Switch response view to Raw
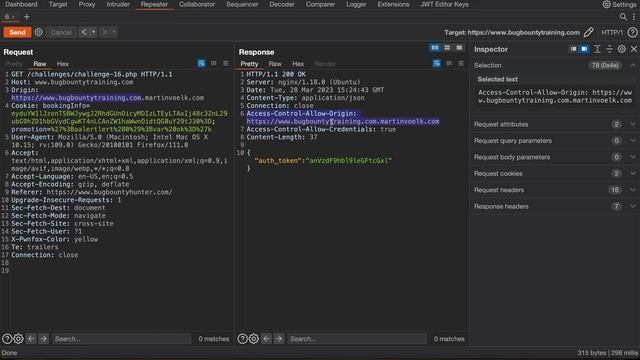The height and width of the screenshot is (360, 640). point(275,64)
